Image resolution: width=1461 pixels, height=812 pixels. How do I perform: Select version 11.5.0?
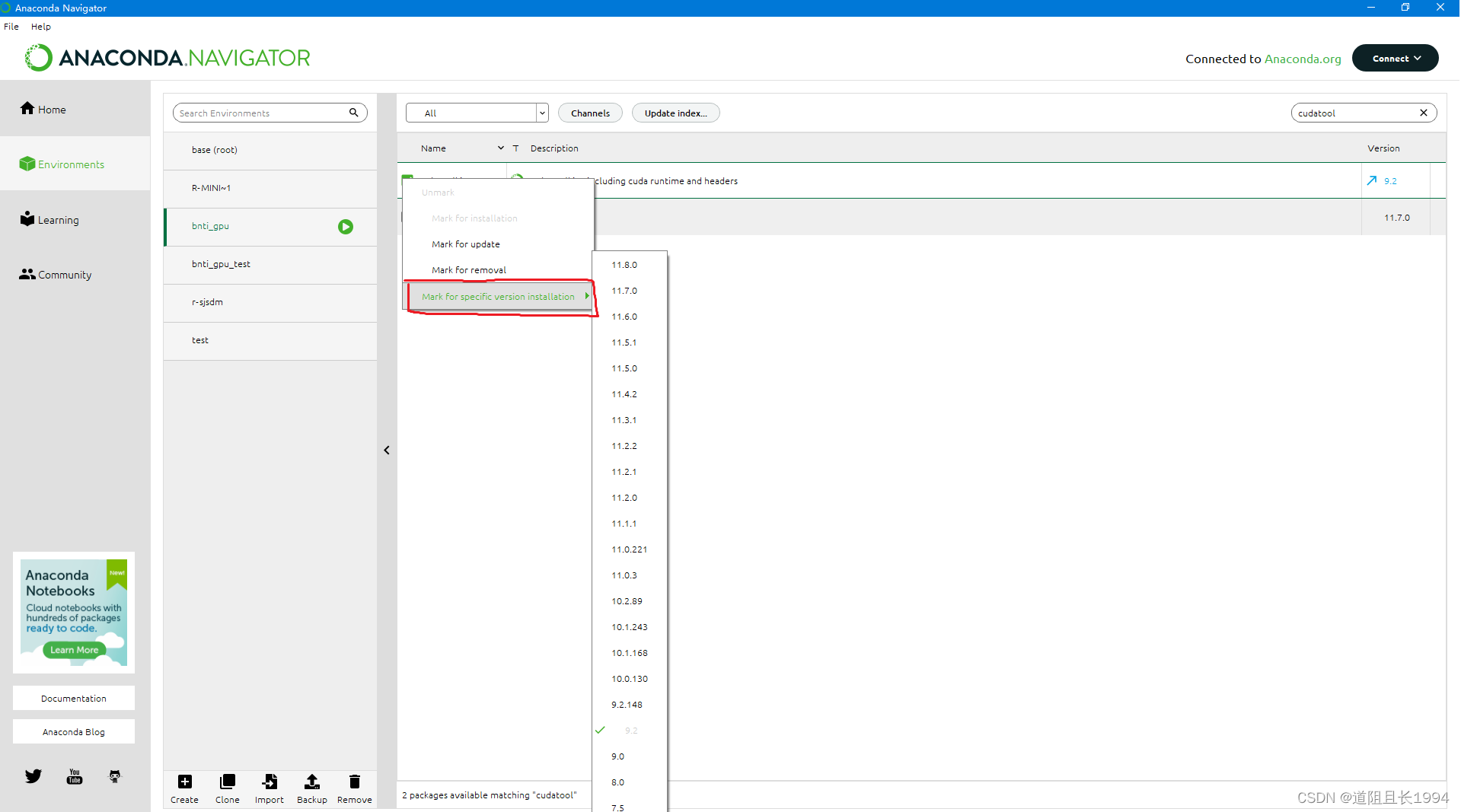coord(630,368)
